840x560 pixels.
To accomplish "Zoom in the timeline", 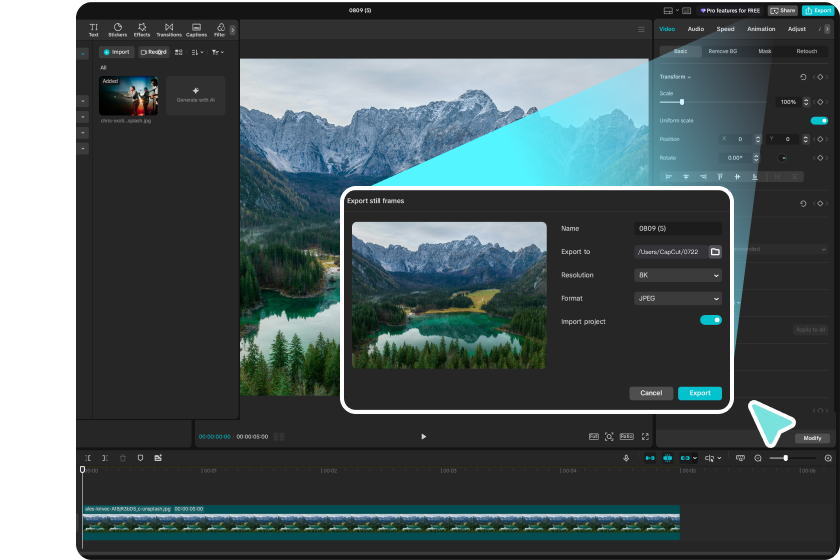I will 828,458.
